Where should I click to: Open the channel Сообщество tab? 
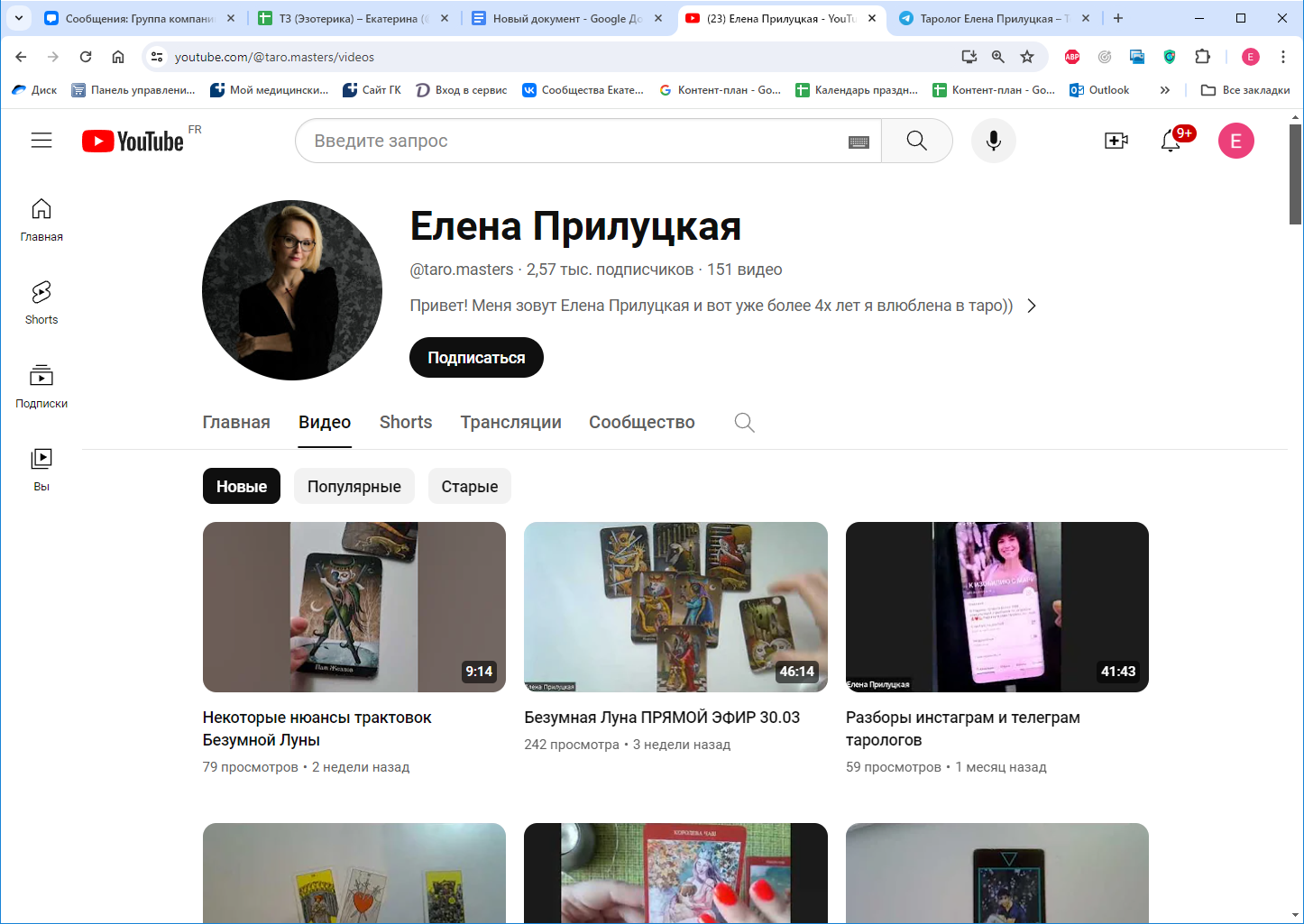tap(642, 422)
